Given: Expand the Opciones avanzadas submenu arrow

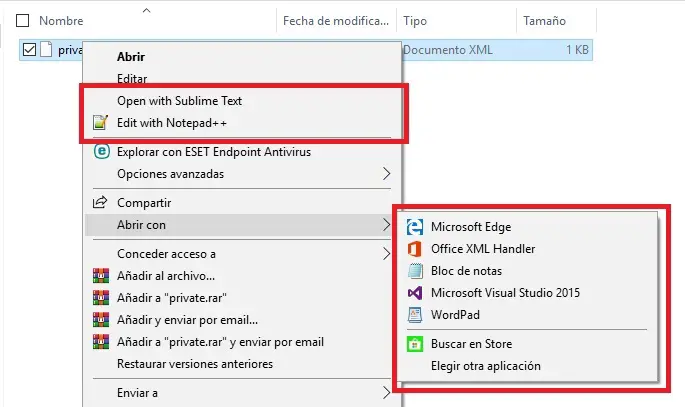Looking at the screenshot, I should coord(387,174).
